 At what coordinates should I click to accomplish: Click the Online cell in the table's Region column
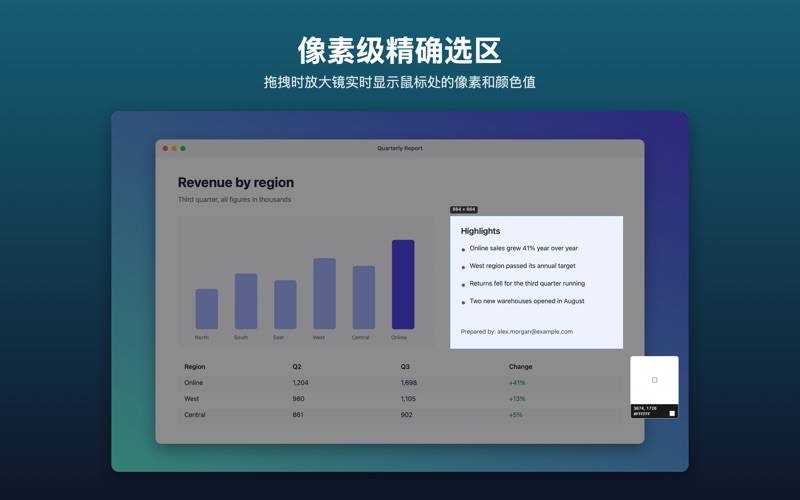point(193,383)
